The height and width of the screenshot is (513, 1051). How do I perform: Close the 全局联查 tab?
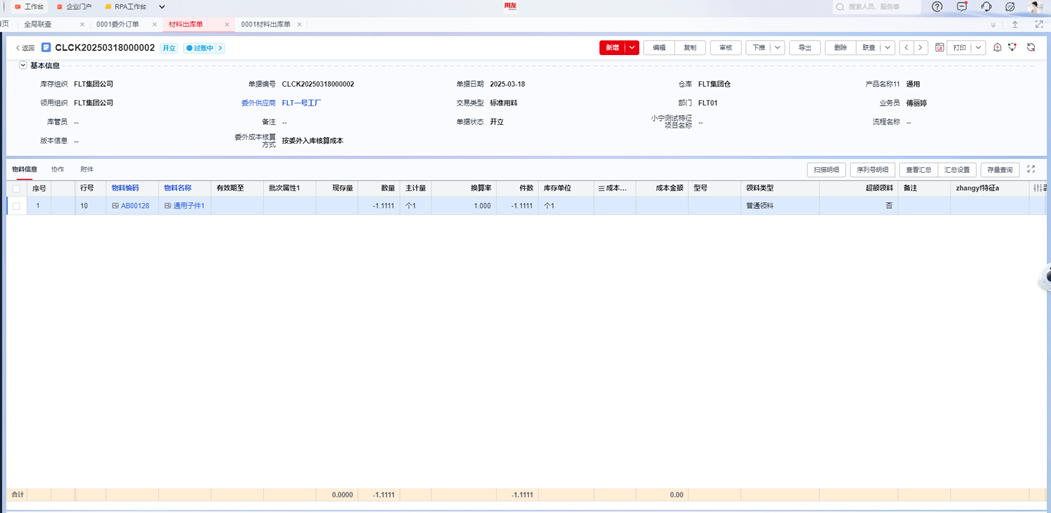[82, 24]
